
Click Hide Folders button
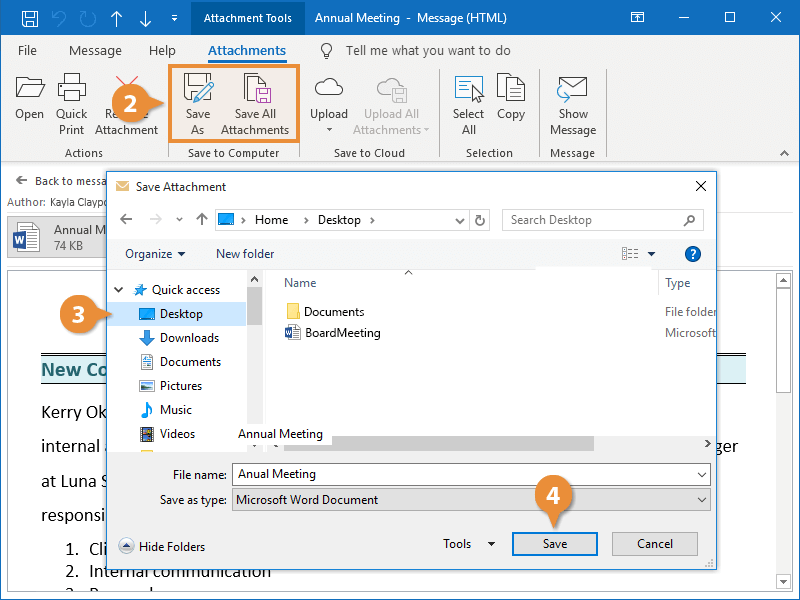pyautogui.click(x=162, y=546)
